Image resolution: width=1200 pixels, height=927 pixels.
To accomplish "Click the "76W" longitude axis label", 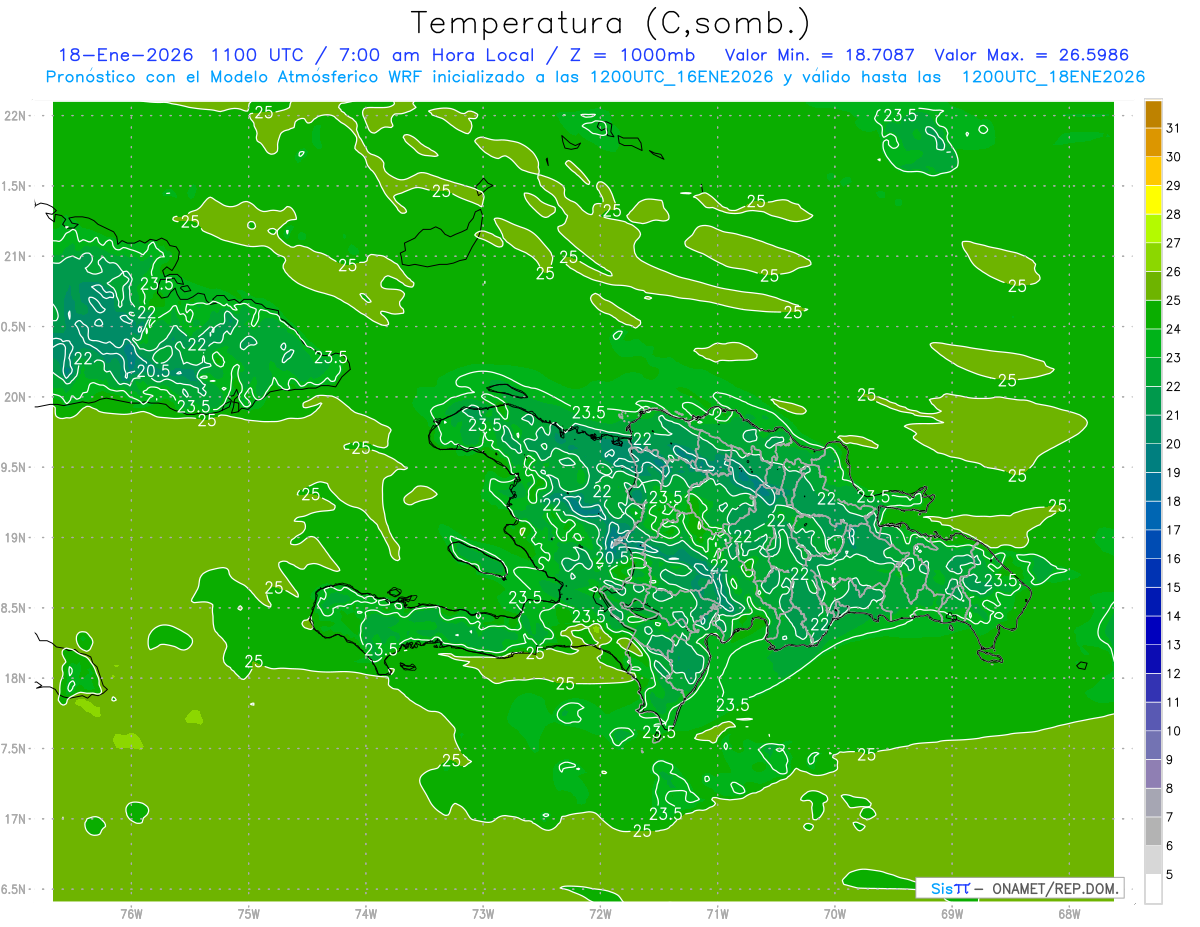I will pyautogui.click(x=131, y=912).
